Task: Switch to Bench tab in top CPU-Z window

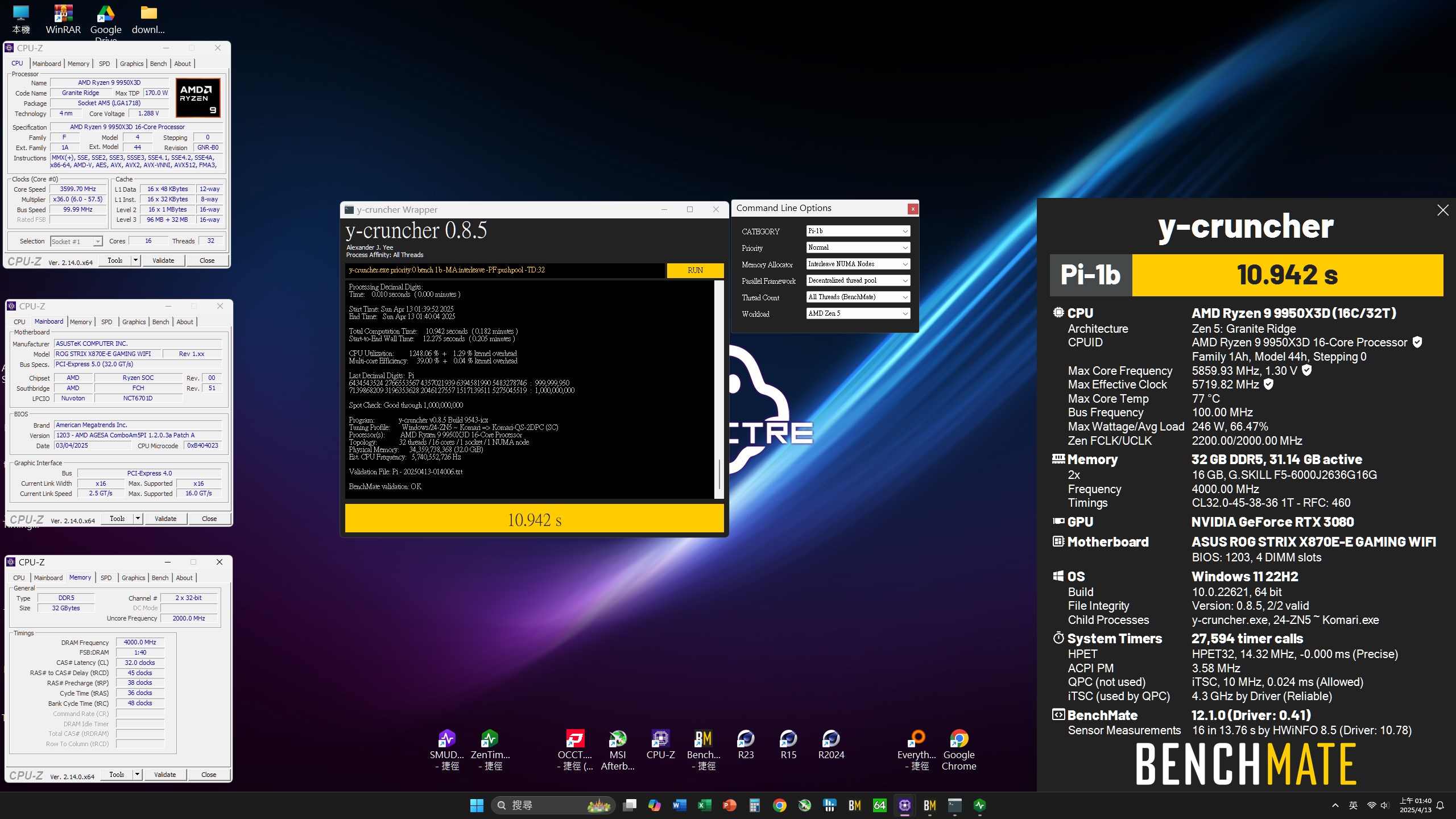Action: click(x=158, y=64)
